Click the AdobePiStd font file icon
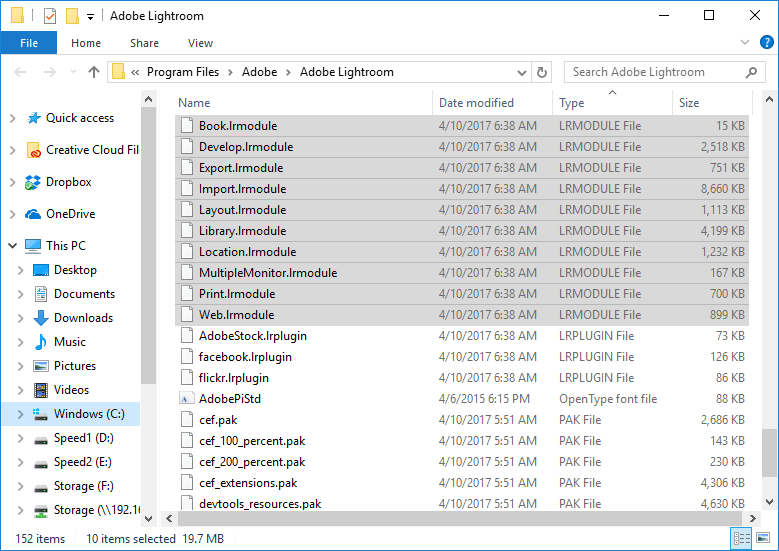The height and width of the screenshot is (551, 779). tap(187, 398)
